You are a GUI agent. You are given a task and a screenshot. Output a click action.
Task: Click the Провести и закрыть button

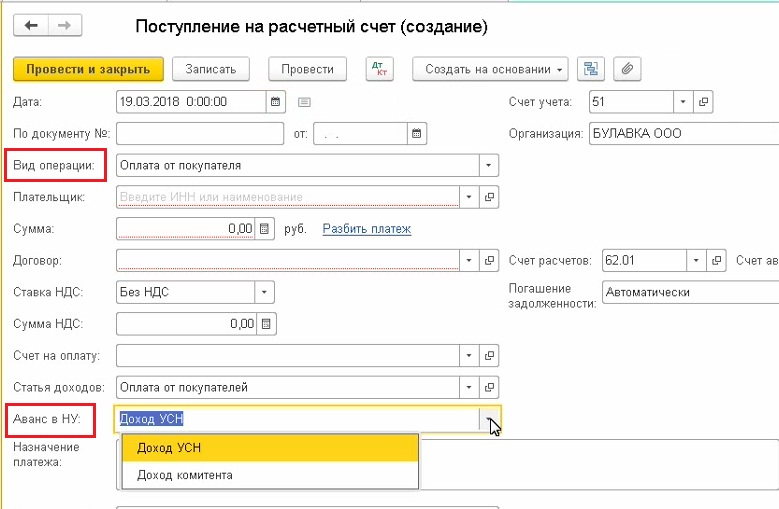click(x=87, y=69)
